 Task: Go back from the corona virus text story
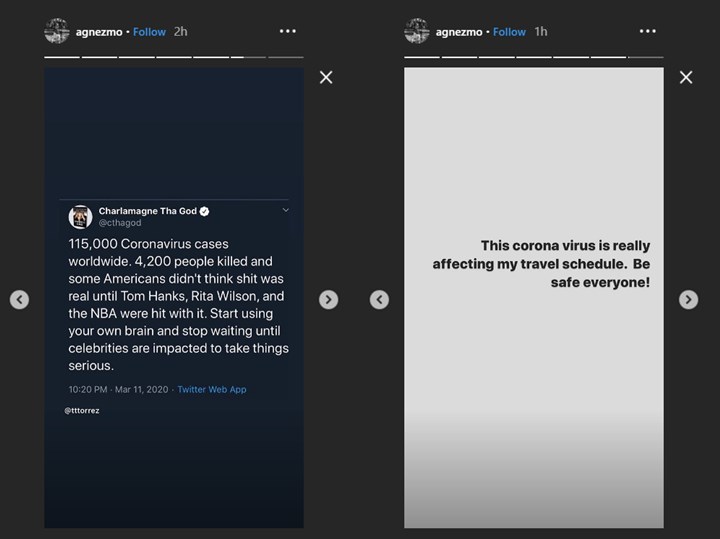click(x=379, y=299)
